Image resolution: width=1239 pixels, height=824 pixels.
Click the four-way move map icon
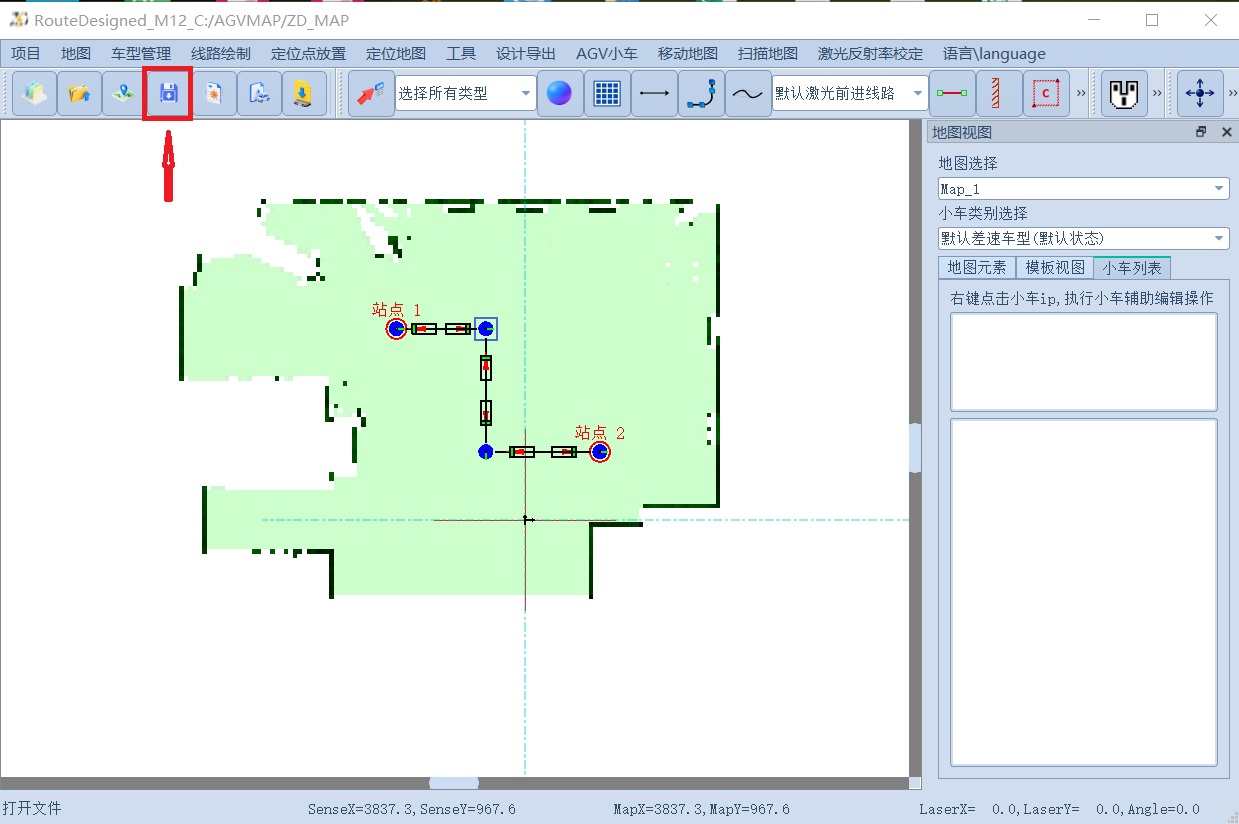(x=1200, y=94)
